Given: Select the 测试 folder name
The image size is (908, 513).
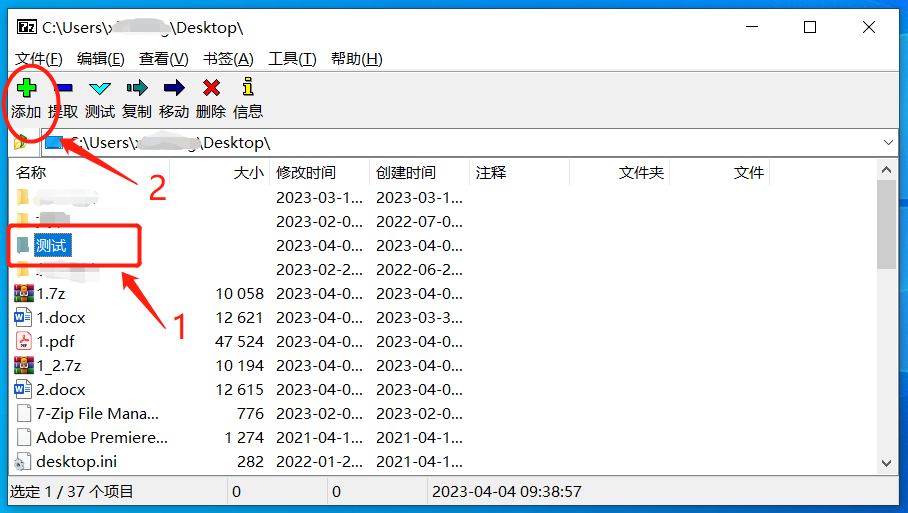Looking at the screenshot, I should (x=52, y=245).
